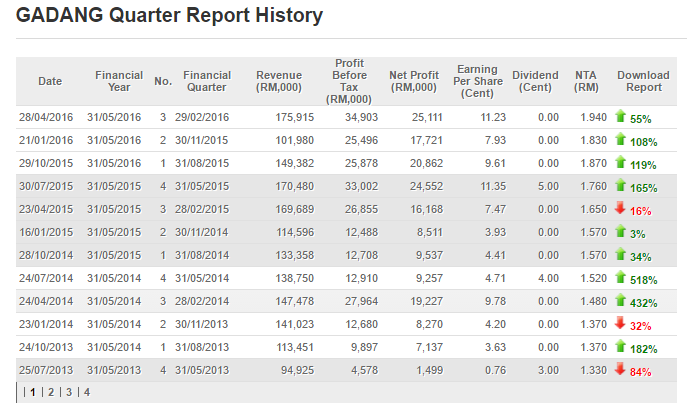Screen dimensions: 687x407
Task: Open 165% download report link
Action: pyautogui.click(x=644, y=188)
